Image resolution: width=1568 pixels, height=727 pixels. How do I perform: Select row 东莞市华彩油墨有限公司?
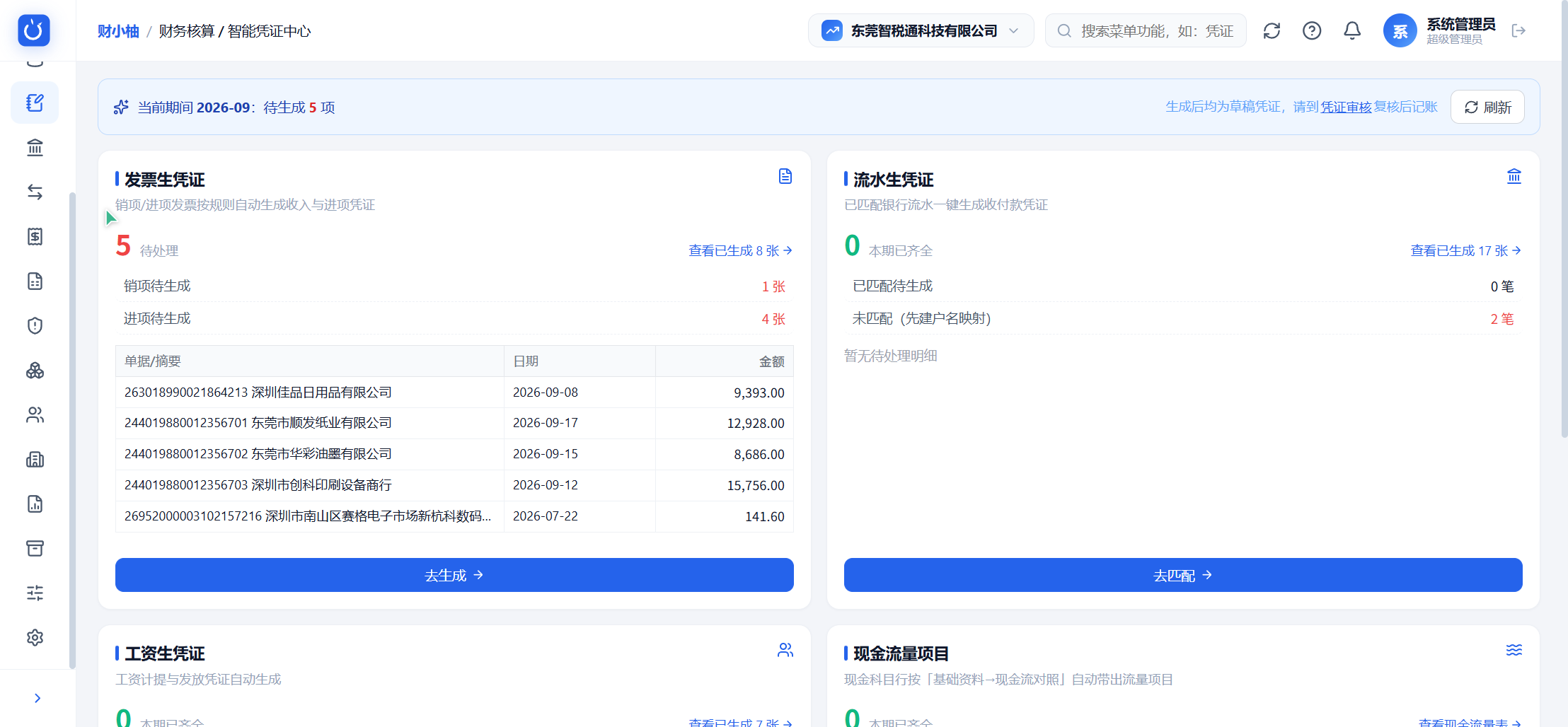pos(454,454)
